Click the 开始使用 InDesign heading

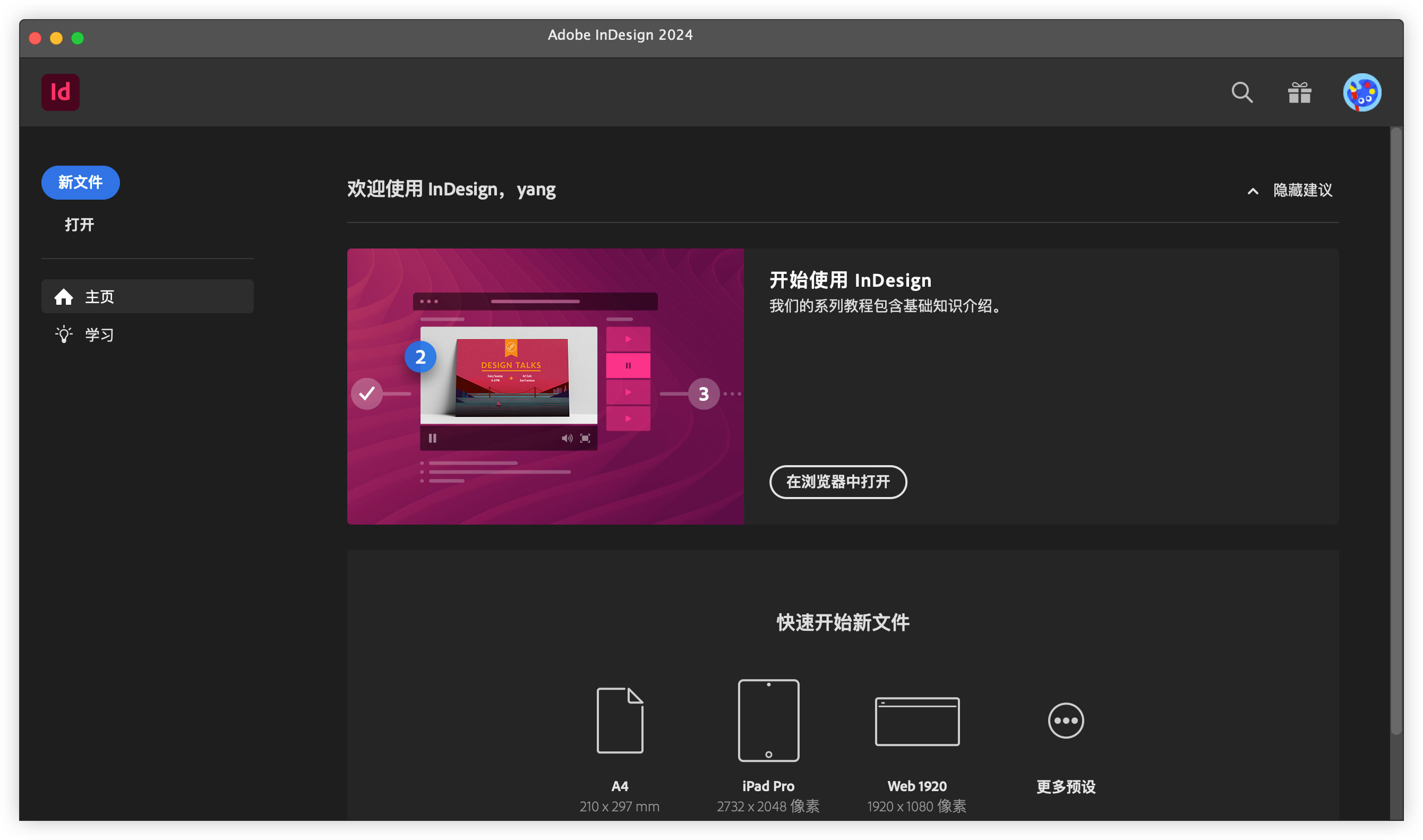click(850, 280)
